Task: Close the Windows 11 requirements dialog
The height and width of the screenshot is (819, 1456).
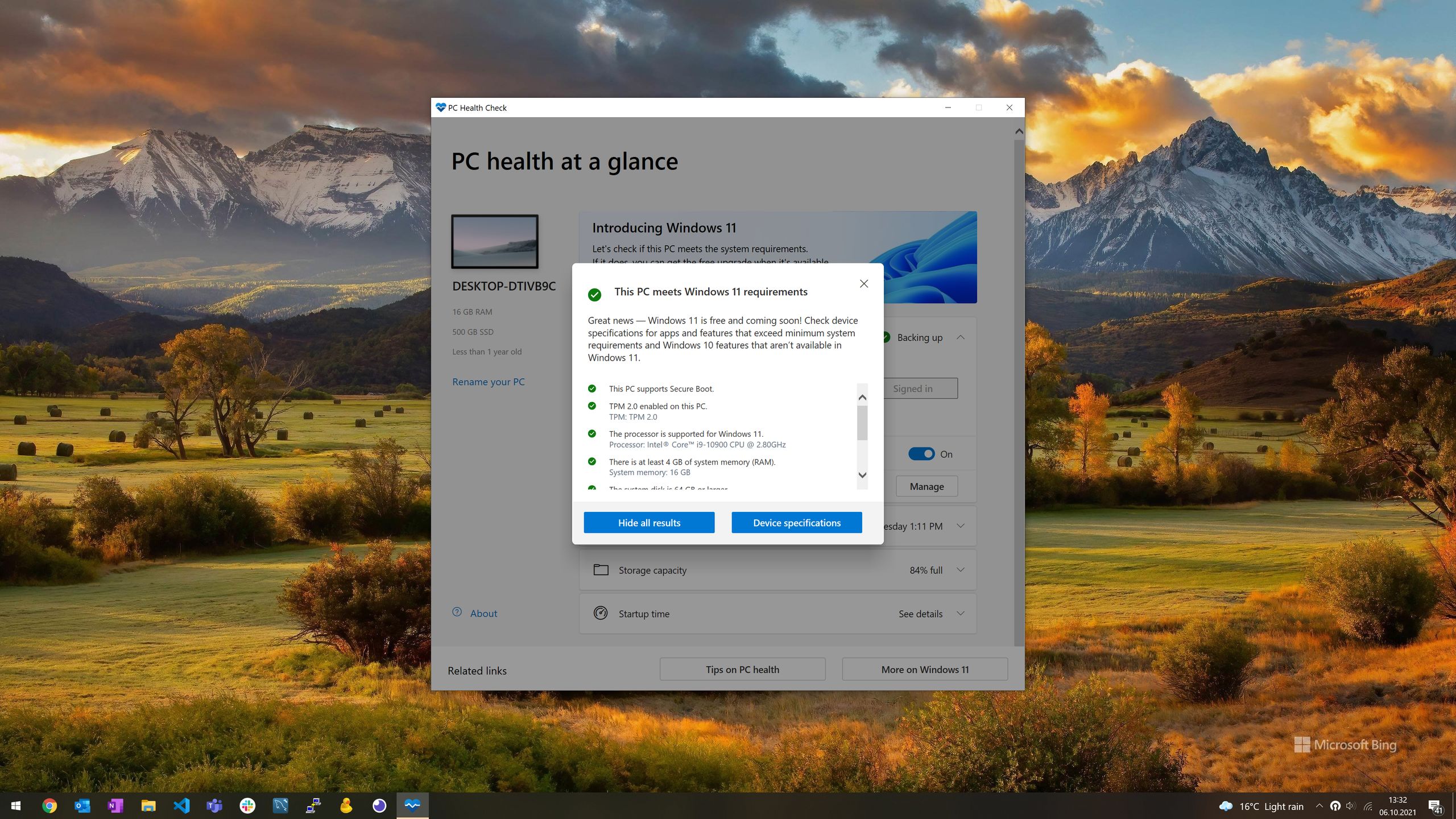Action: tap(863, 283)
